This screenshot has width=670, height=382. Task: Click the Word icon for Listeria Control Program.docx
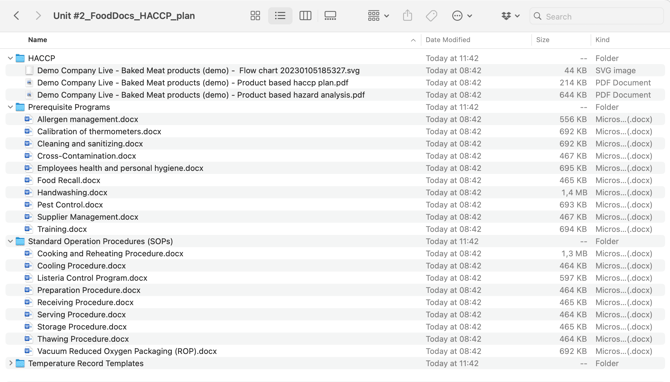(28, 278)
